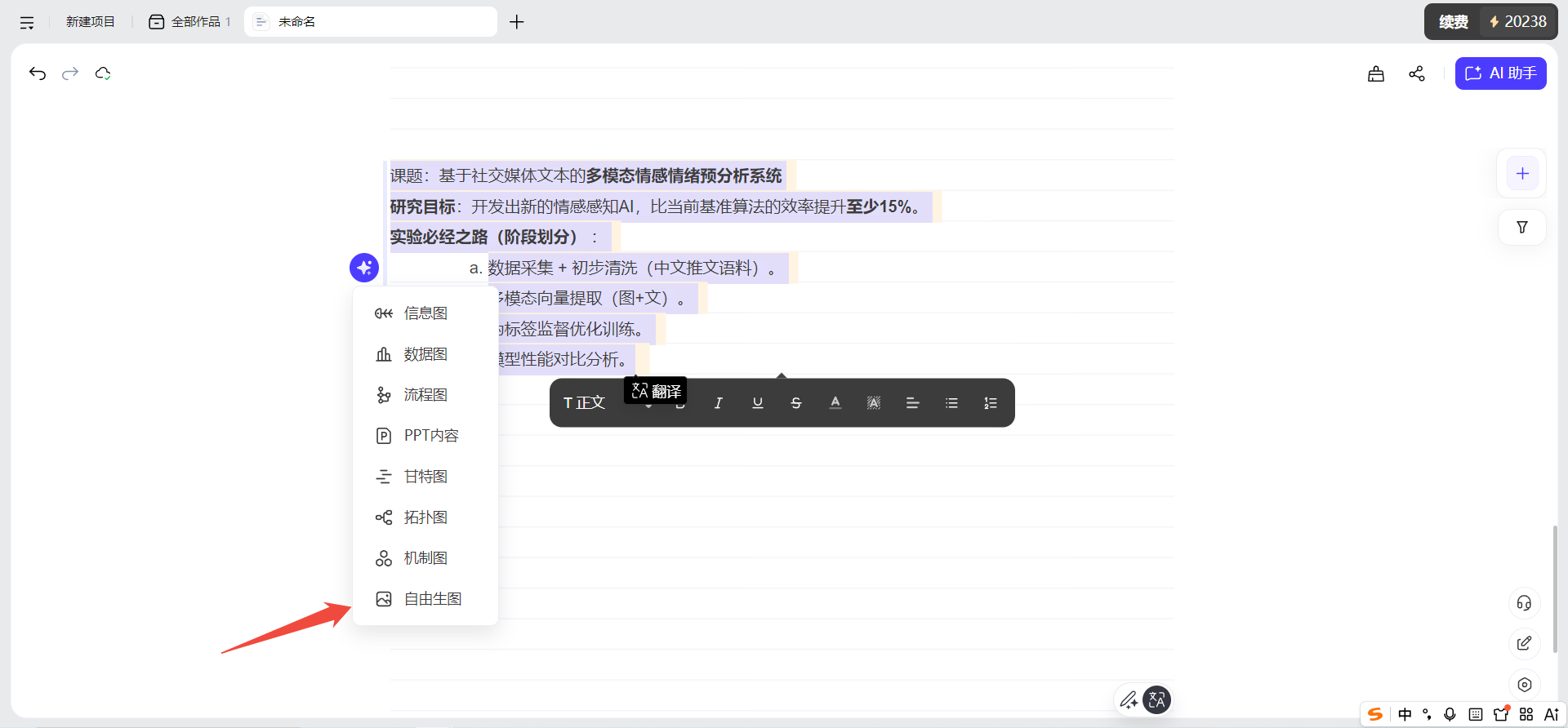Choose 拓扑图 from the generate menu
Viewport: 1568px width, 728px height.
click(x=425, y=517)
